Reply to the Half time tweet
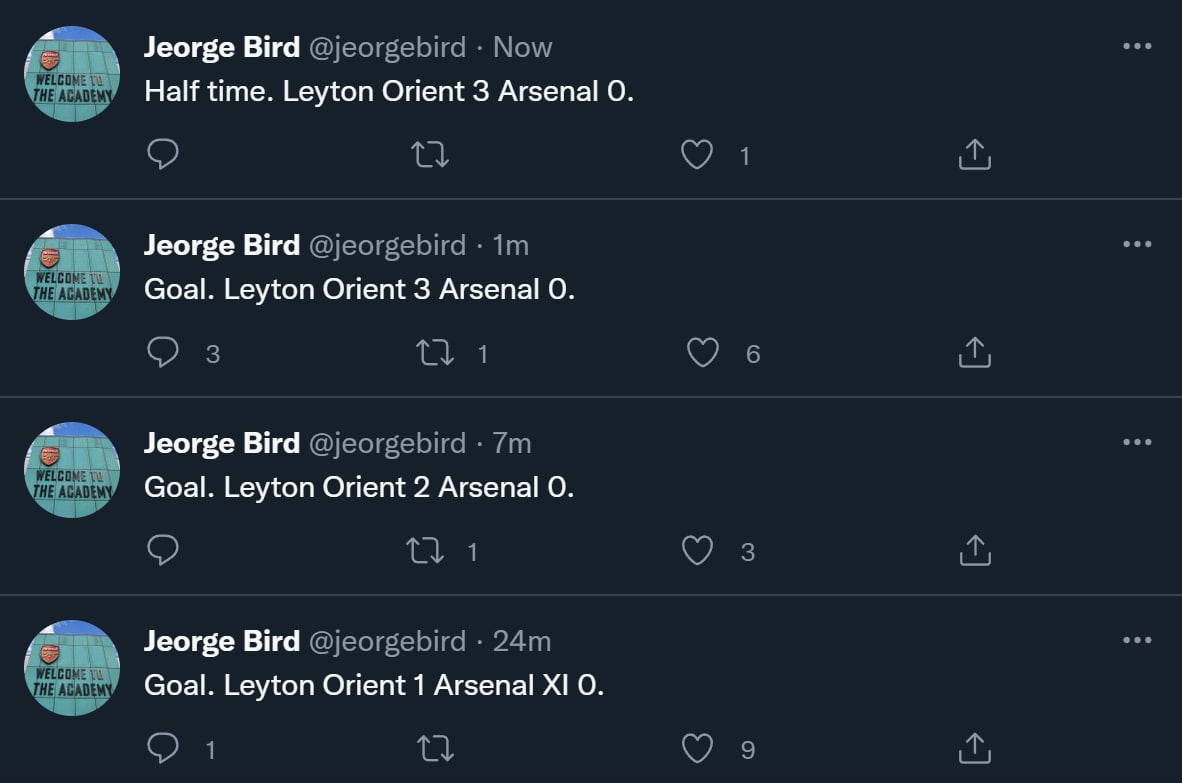Viewport: 1182px width, 783px height. (x=163, y=154)
